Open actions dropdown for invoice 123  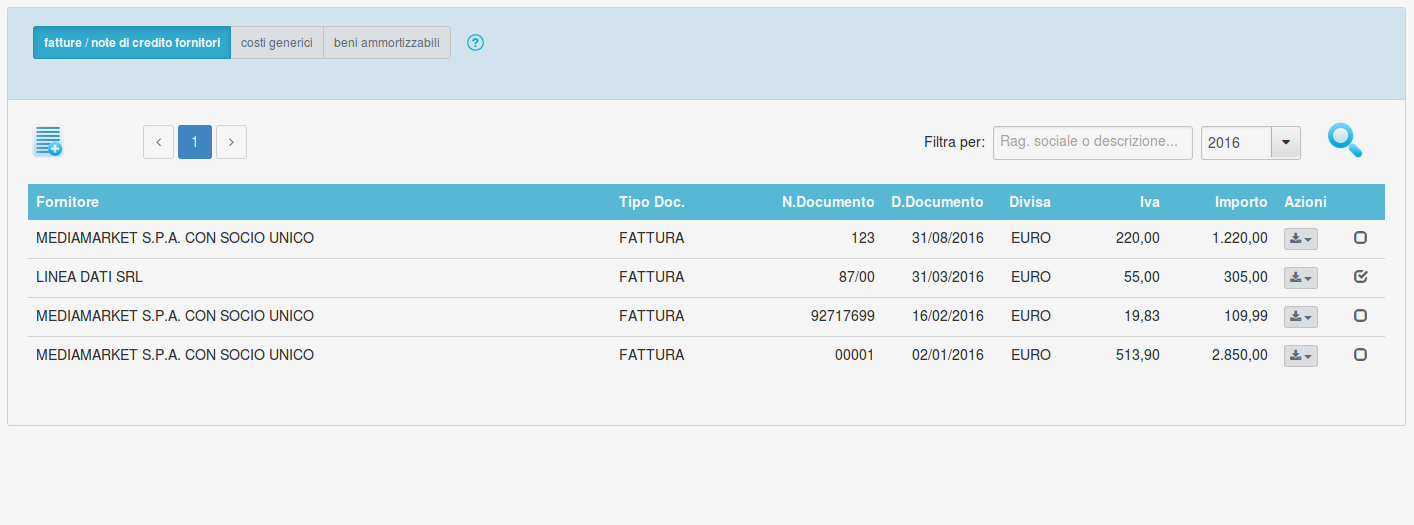tap(1300, 239)
